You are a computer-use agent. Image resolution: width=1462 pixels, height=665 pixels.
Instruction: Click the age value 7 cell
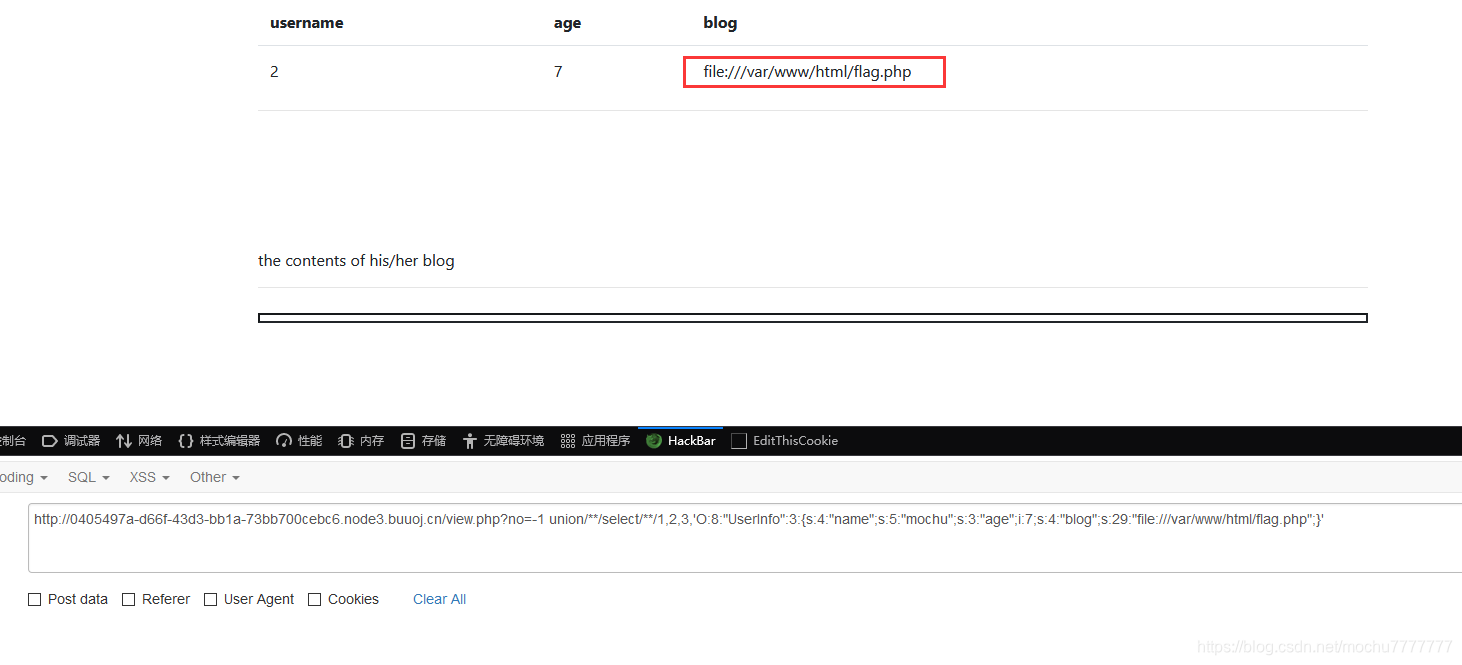[x=558, y=72]
